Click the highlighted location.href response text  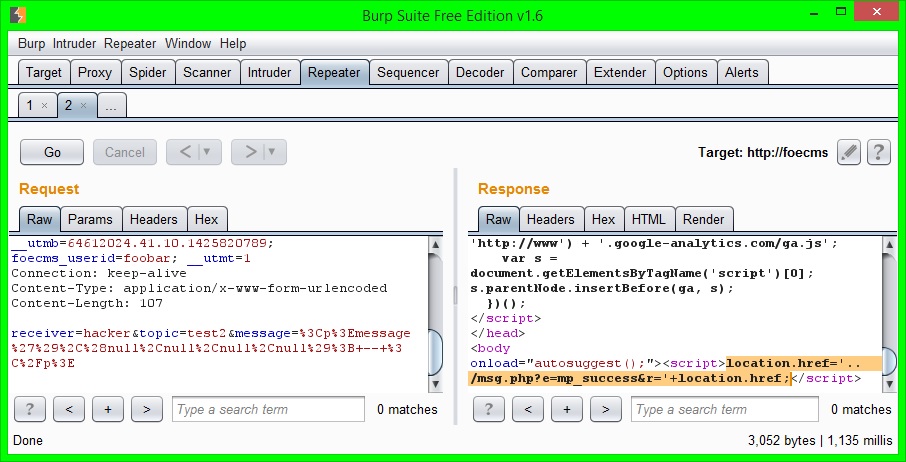675,371
